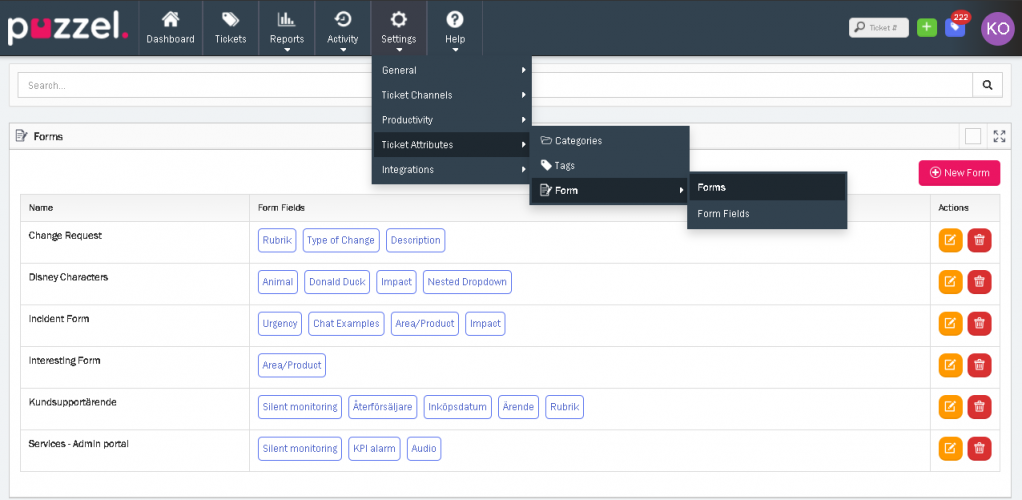Open the Reports dropdown in navbar
1022x500 pixels.
pos(287,28)
